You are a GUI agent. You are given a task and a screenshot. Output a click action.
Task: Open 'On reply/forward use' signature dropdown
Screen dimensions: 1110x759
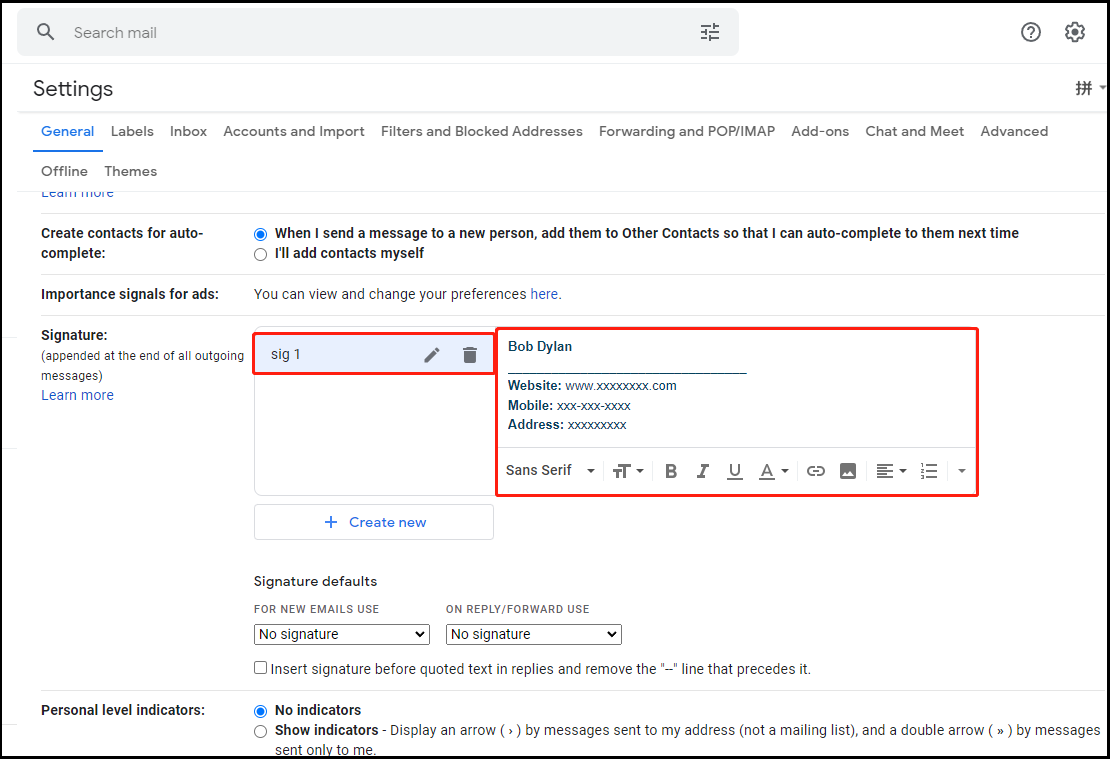[x=533, y=634]
